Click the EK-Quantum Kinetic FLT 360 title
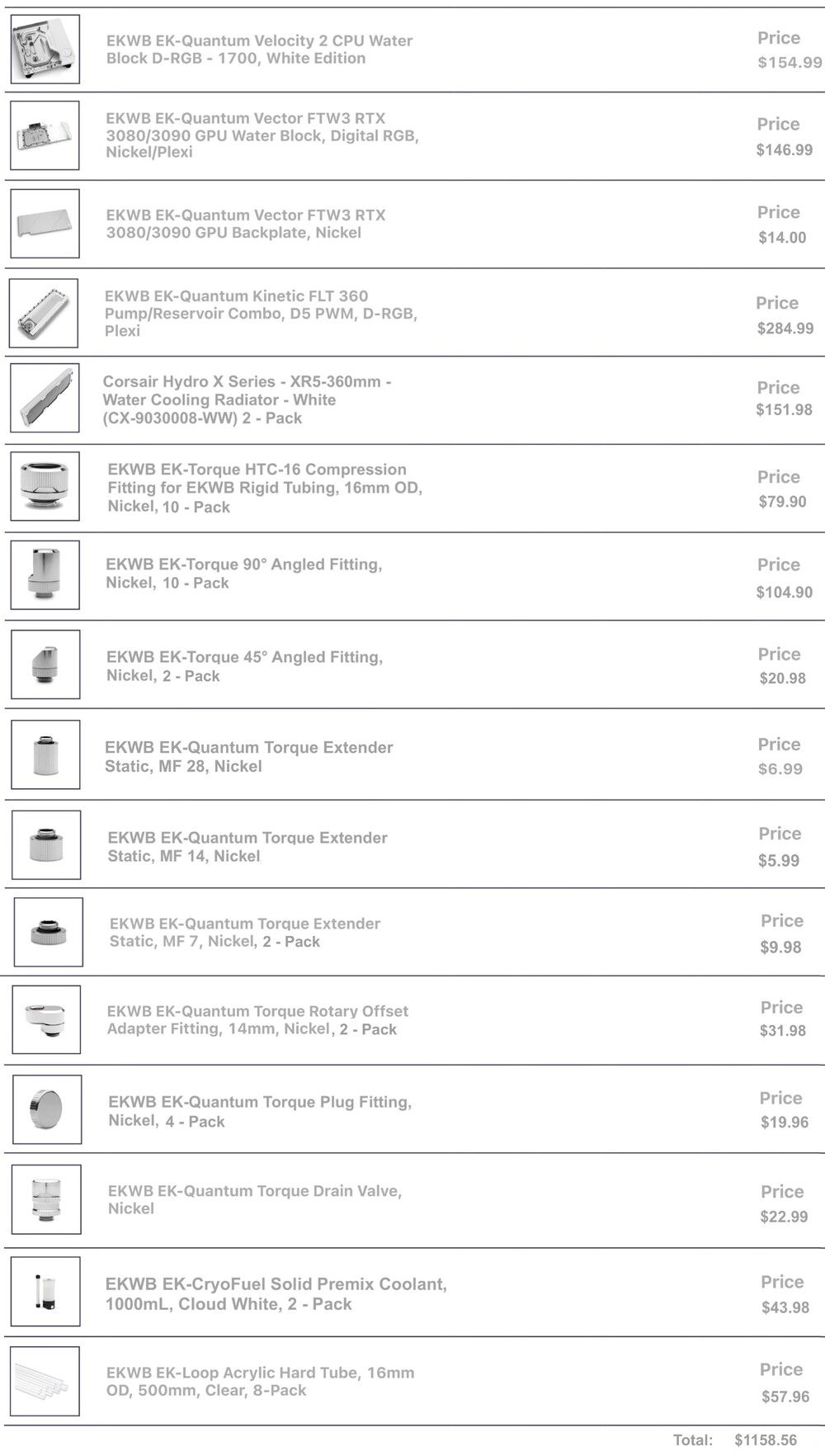 tap(260, 313)
